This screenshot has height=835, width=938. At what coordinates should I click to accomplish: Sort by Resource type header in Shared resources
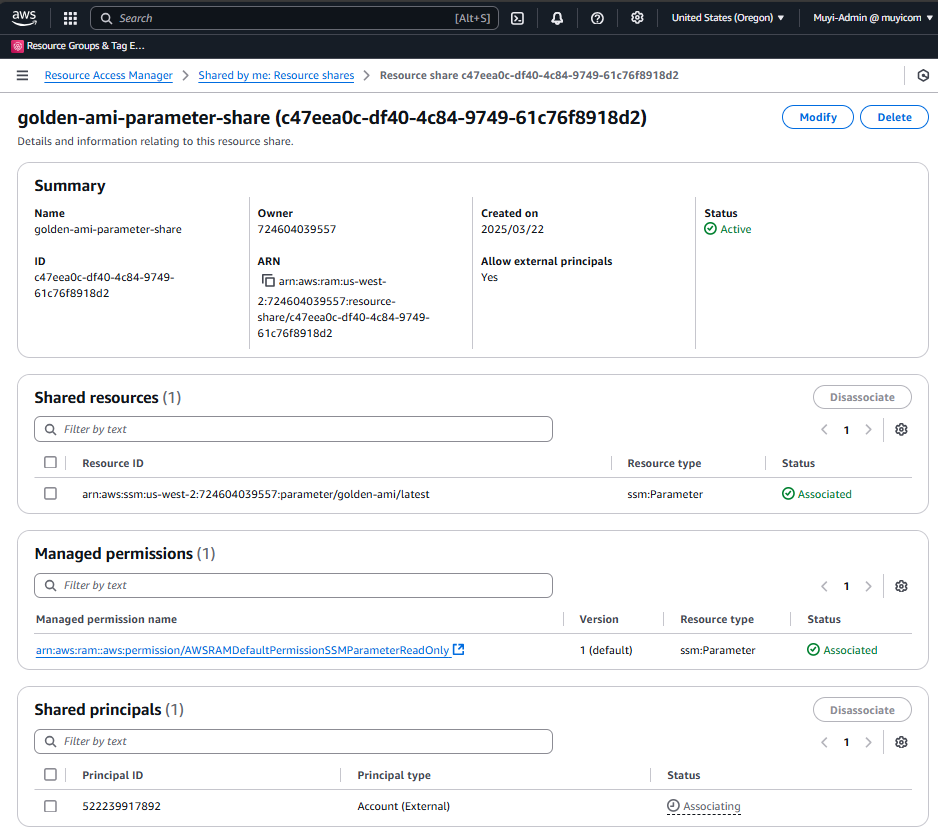tap(664, 463)
